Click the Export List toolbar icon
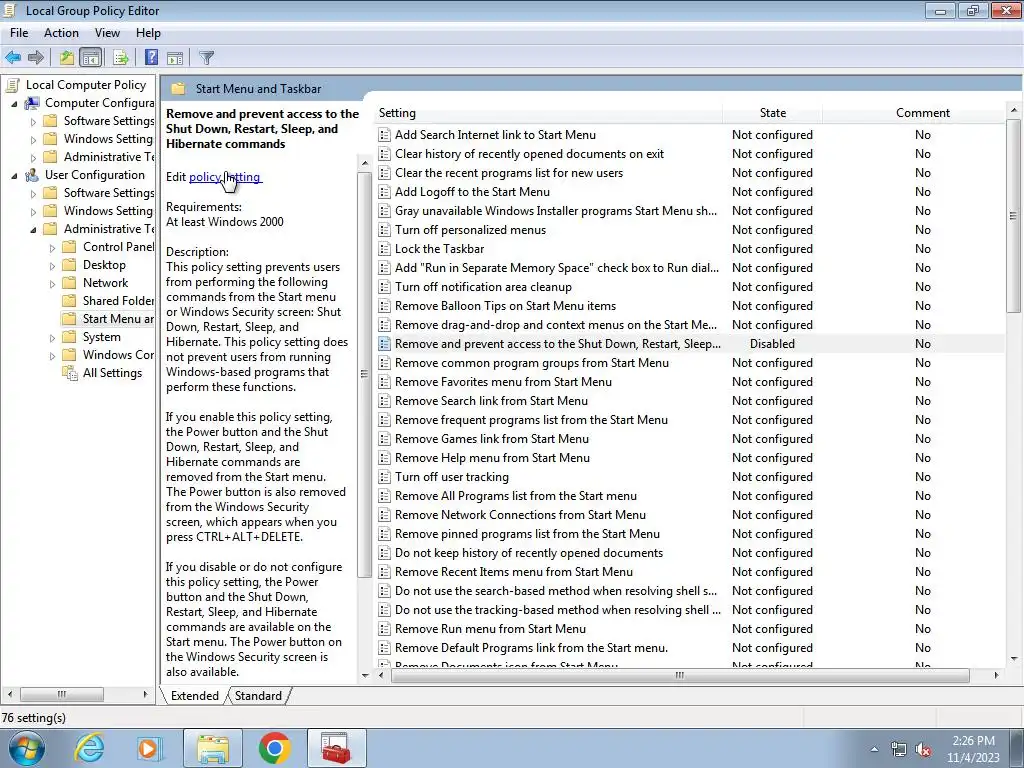Screen dimensions: 1024x768 (120, 57)
